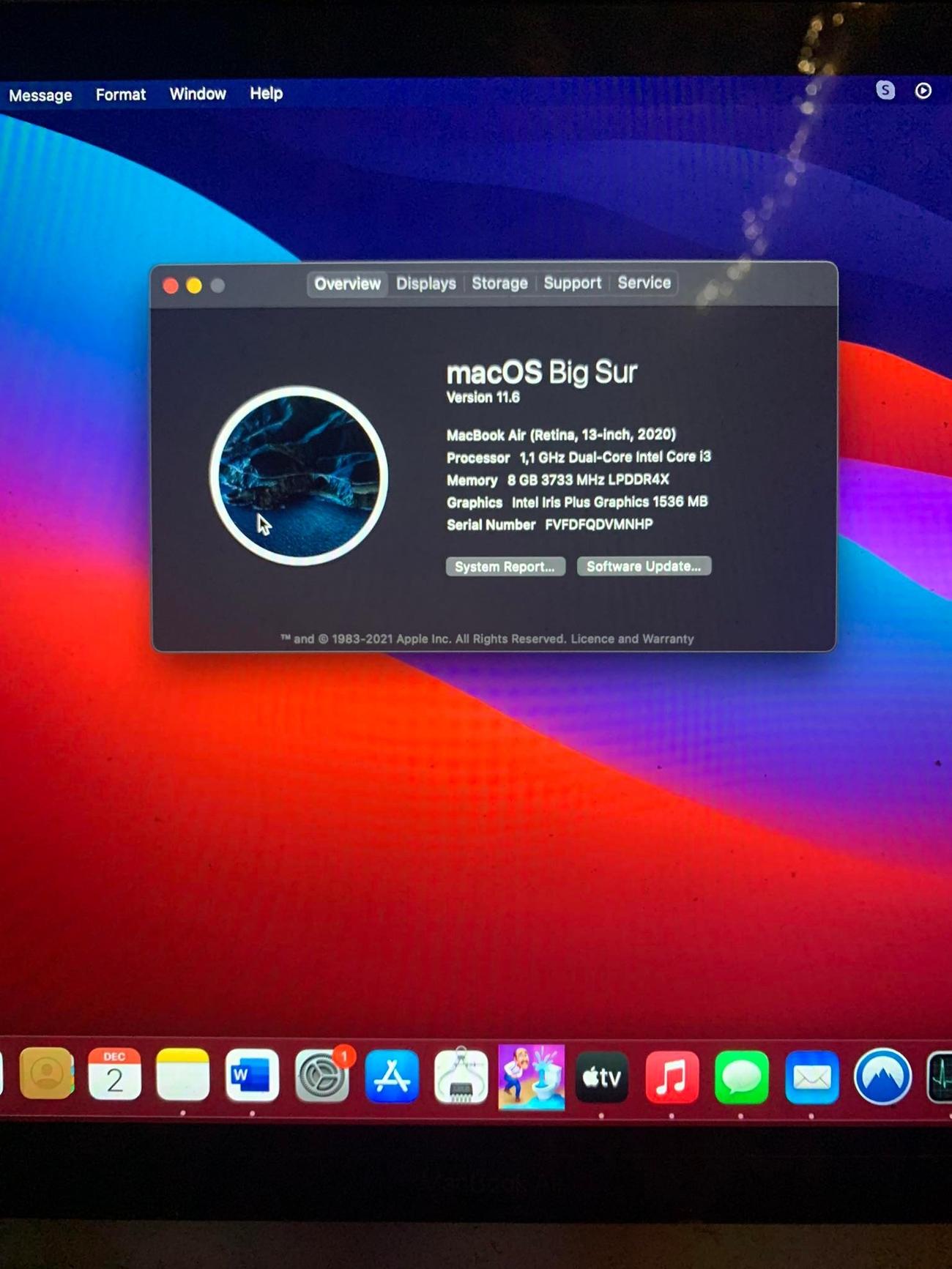Image resolution: width=952 pixels, height=1269 pixels.
Task: Open the Licence and Warranty link
Action: [632, 639]
